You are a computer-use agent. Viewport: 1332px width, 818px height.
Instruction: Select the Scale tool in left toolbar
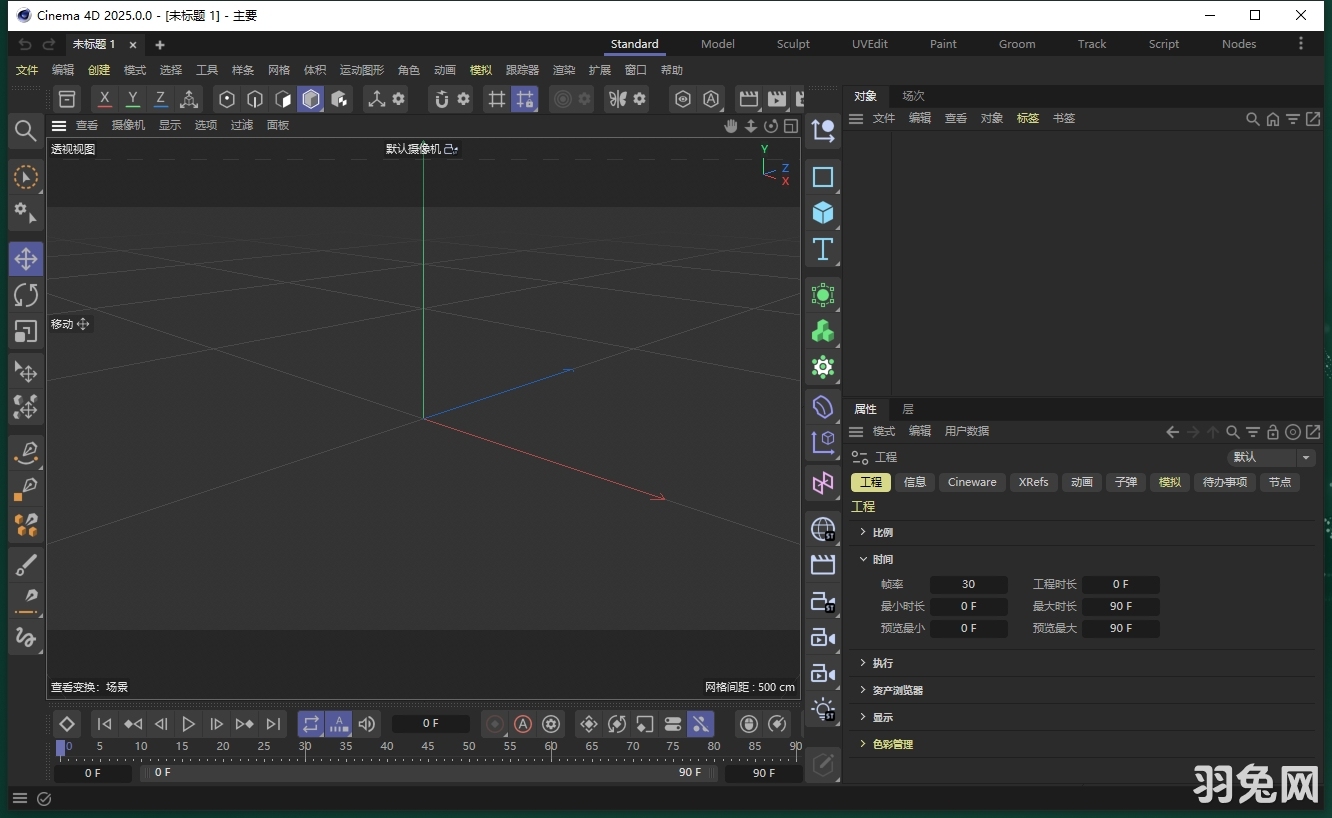[26, 331]
